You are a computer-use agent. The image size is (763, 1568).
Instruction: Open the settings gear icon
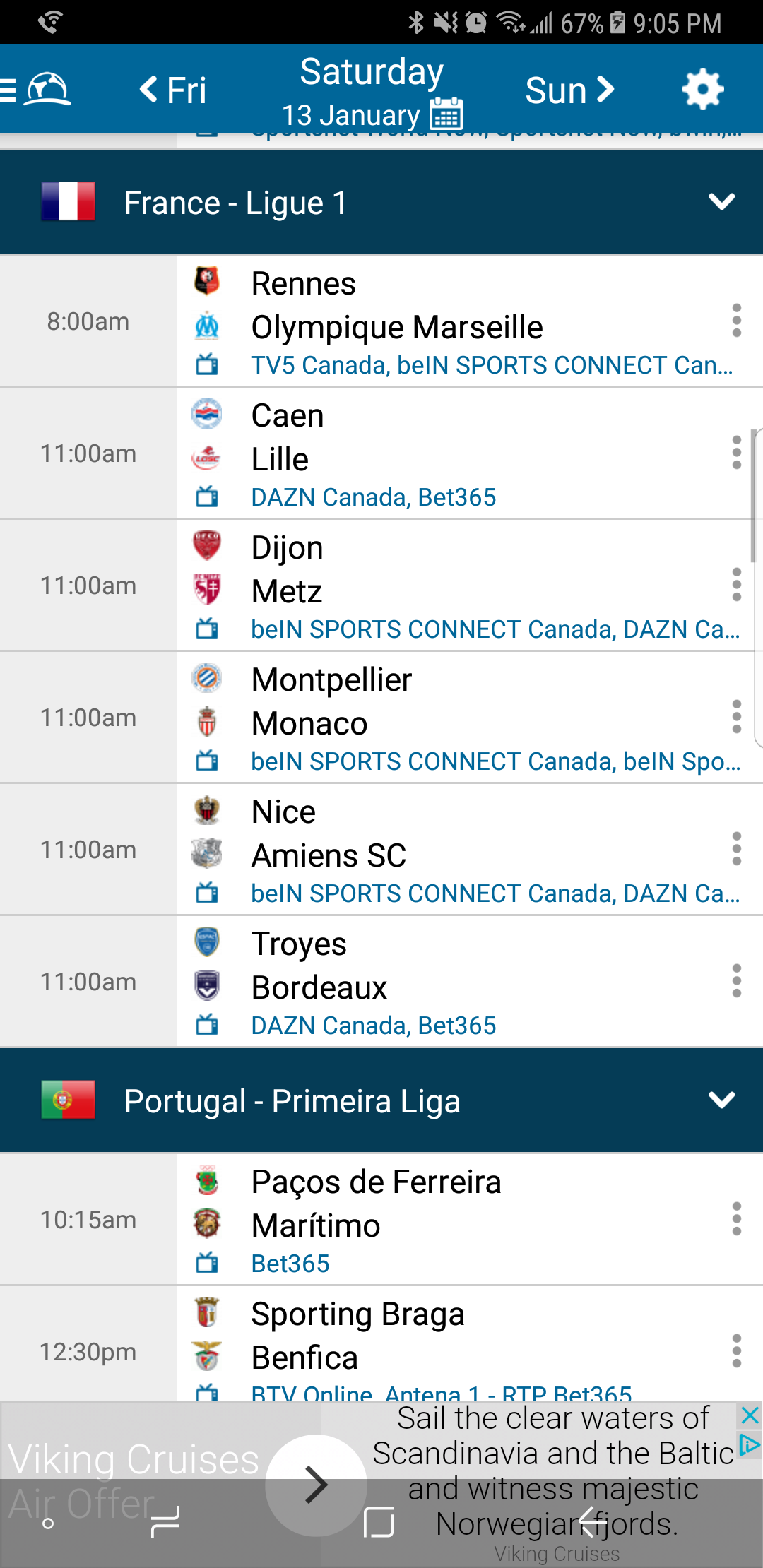(702, 90)
